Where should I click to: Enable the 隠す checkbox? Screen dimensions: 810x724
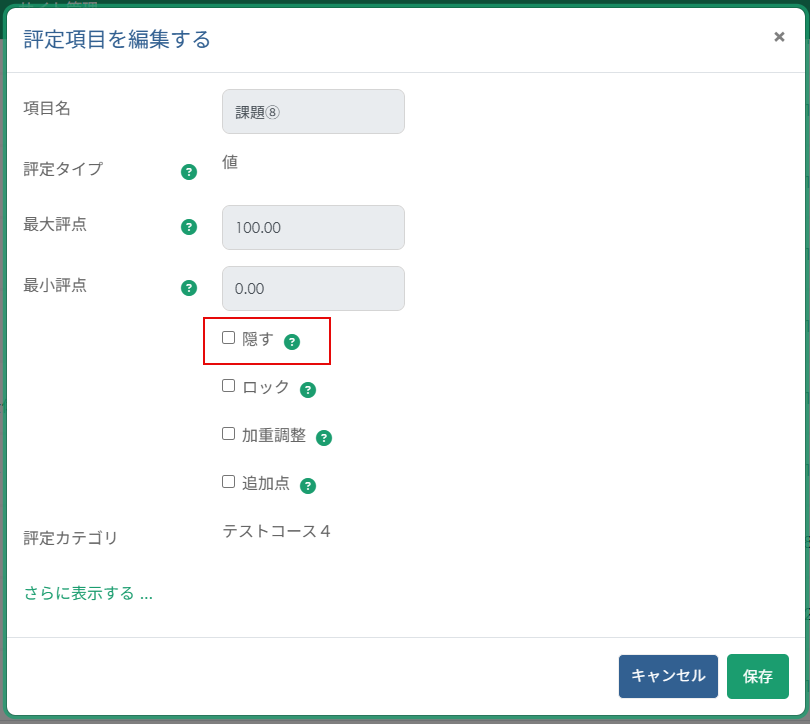coord(228,338)
